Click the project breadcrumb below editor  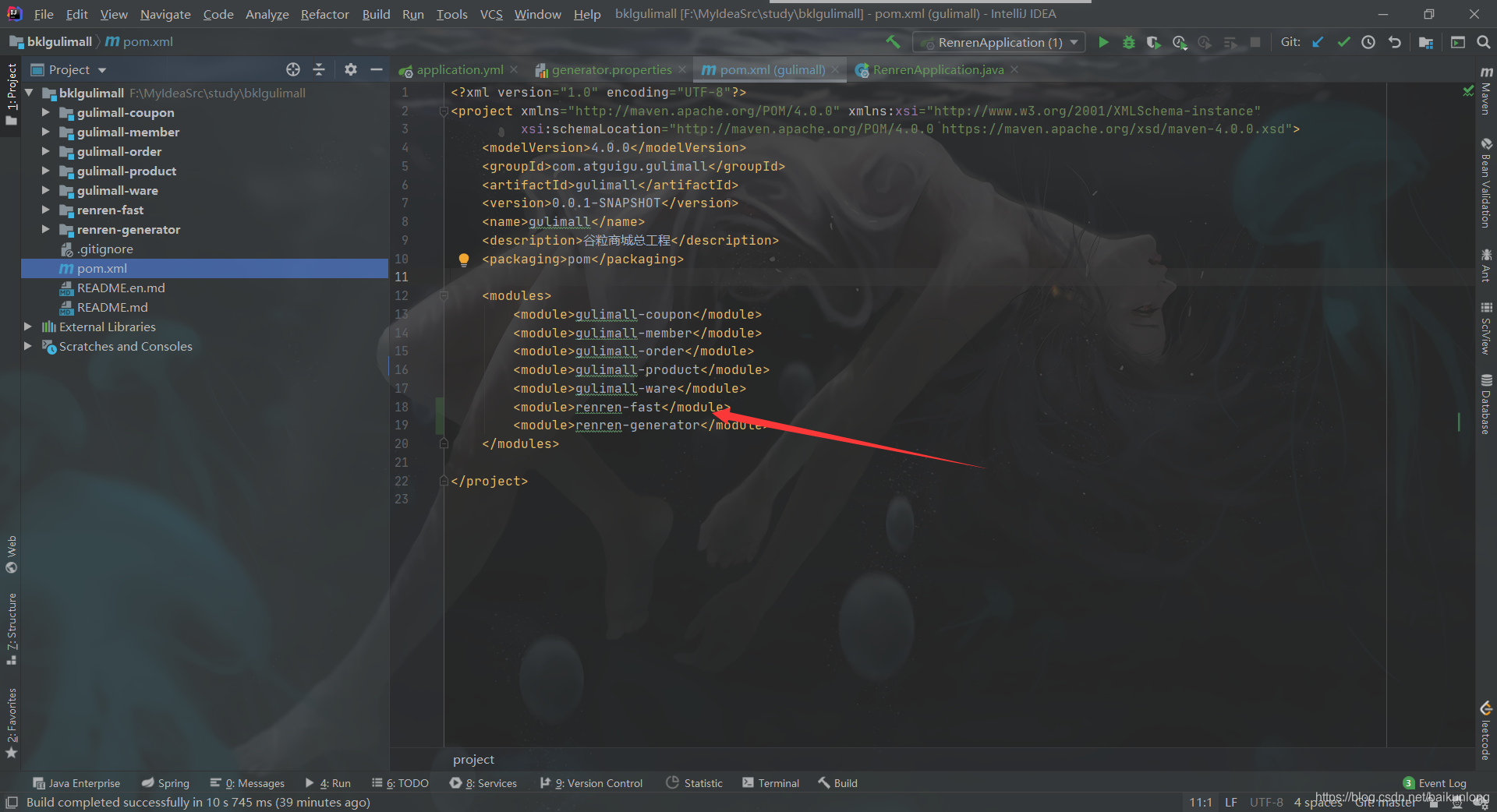pos(473,760)
